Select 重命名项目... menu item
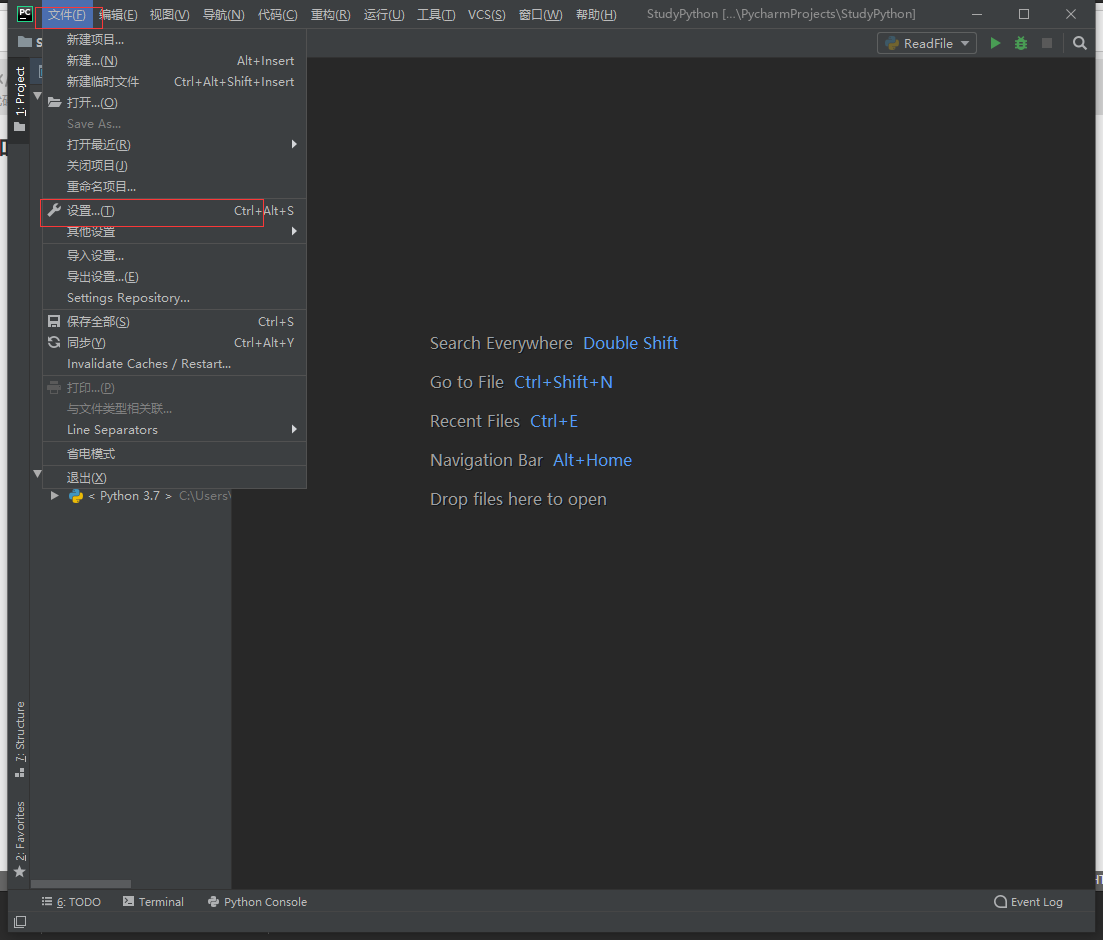Screen dimensions: 1103x940 pos(174,186)
